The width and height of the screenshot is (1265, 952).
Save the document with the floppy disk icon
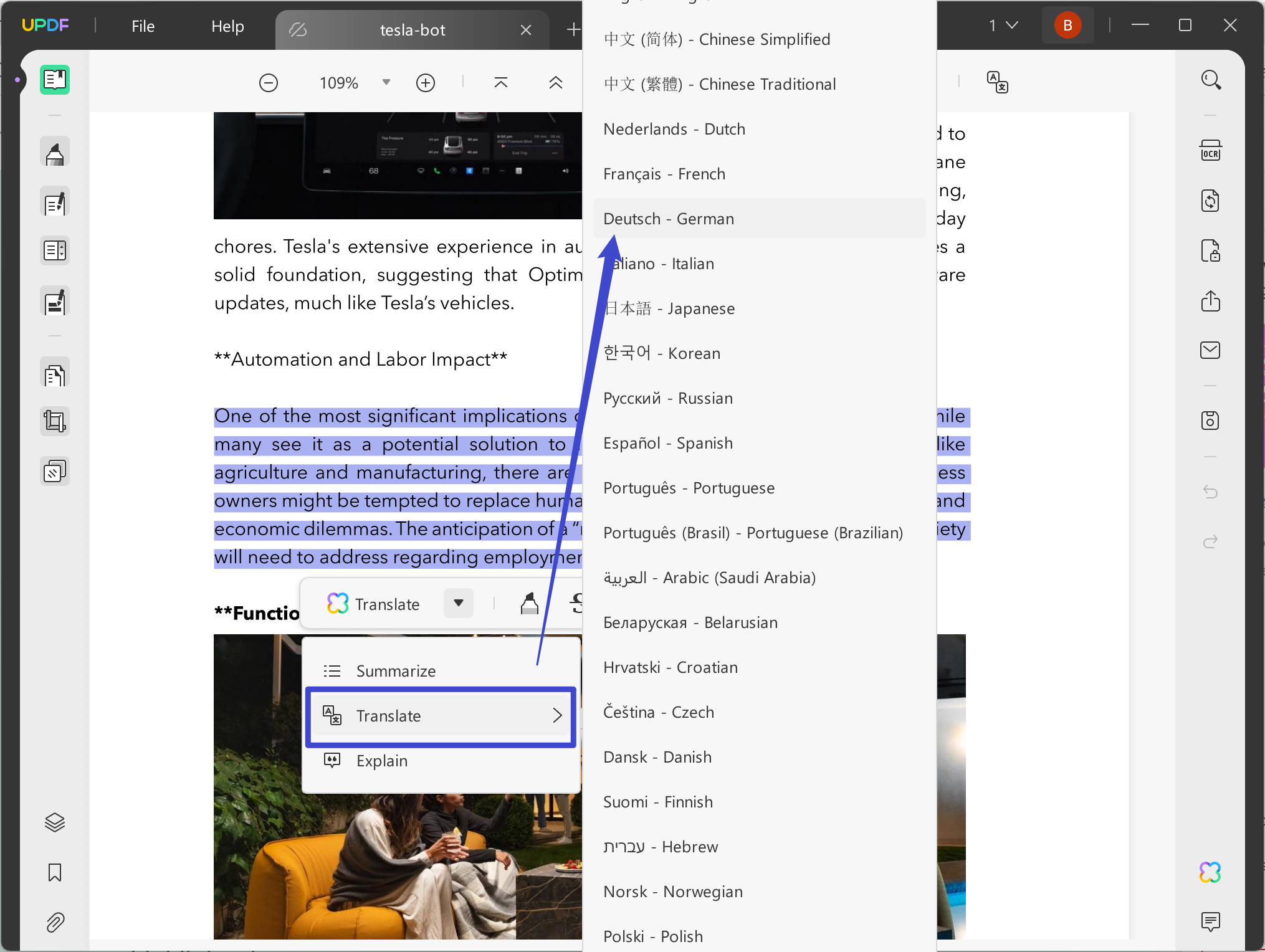(x=1210, y=420)
